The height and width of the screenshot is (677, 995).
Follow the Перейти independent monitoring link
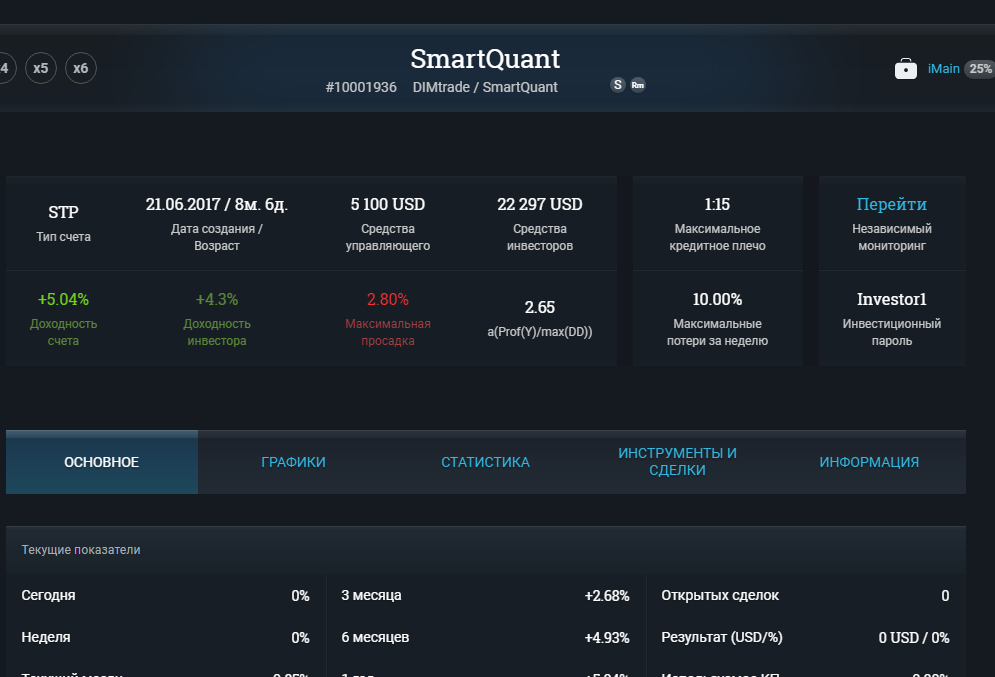pos(892,204)
